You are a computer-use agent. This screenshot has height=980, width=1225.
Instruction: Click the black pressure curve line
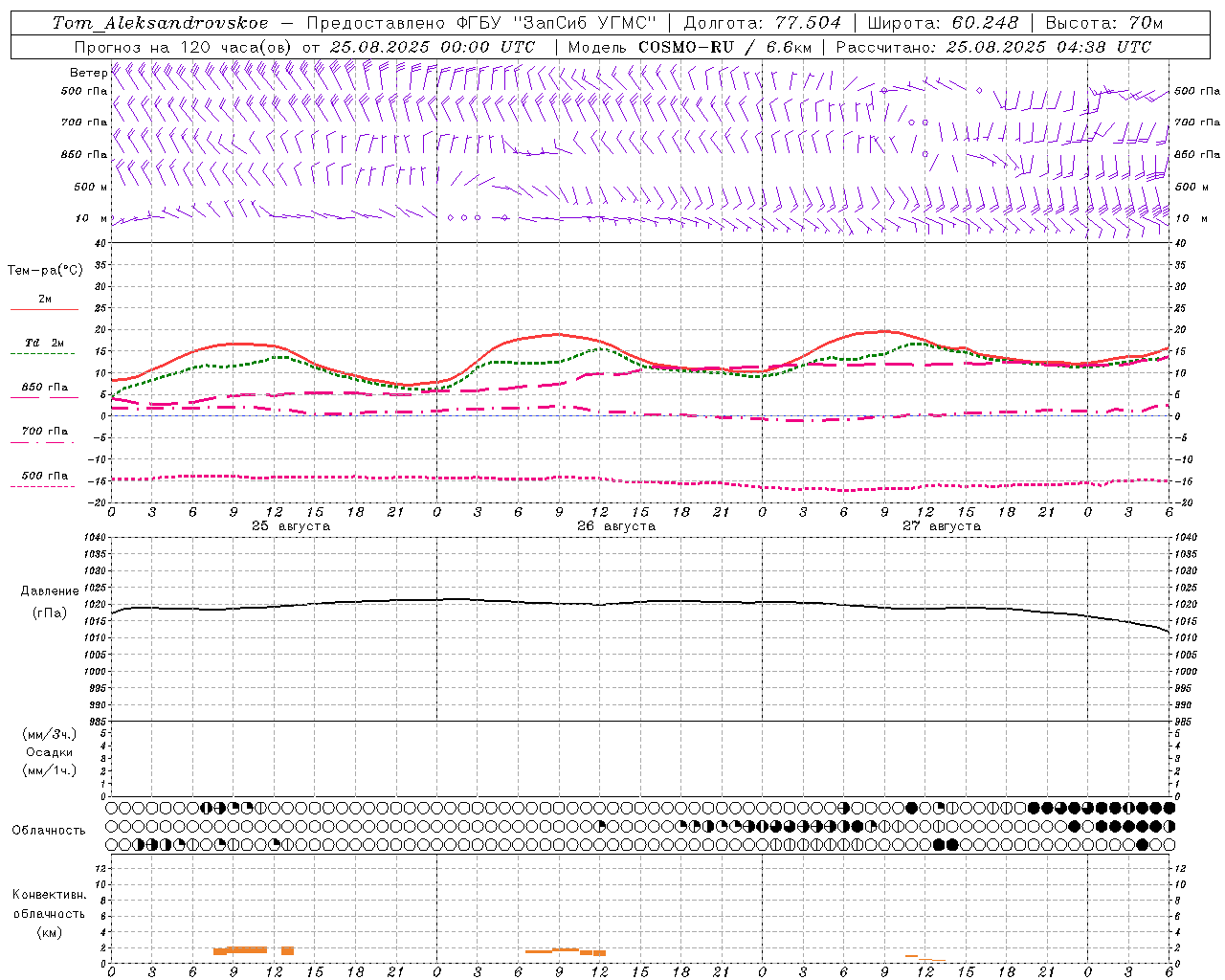pos(639,603)
